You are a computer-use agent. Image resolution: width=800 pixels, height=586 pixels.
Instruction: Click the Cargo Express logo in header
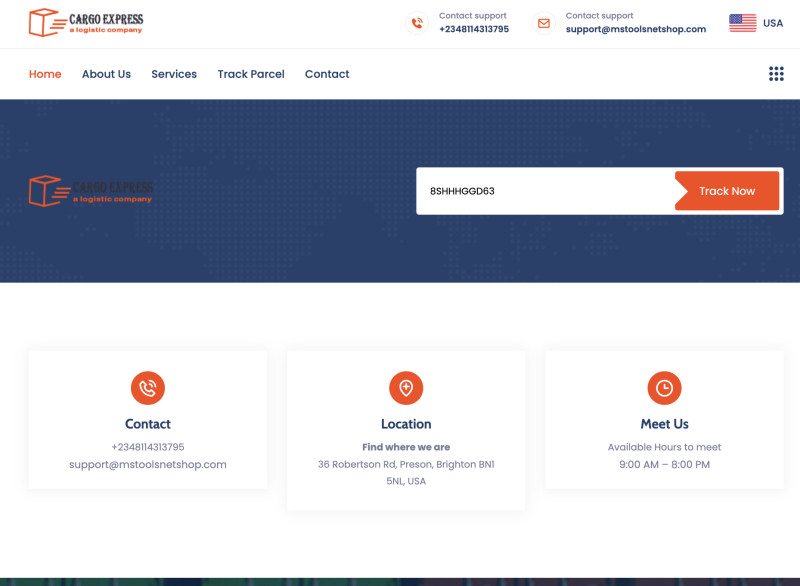point(86,22)
